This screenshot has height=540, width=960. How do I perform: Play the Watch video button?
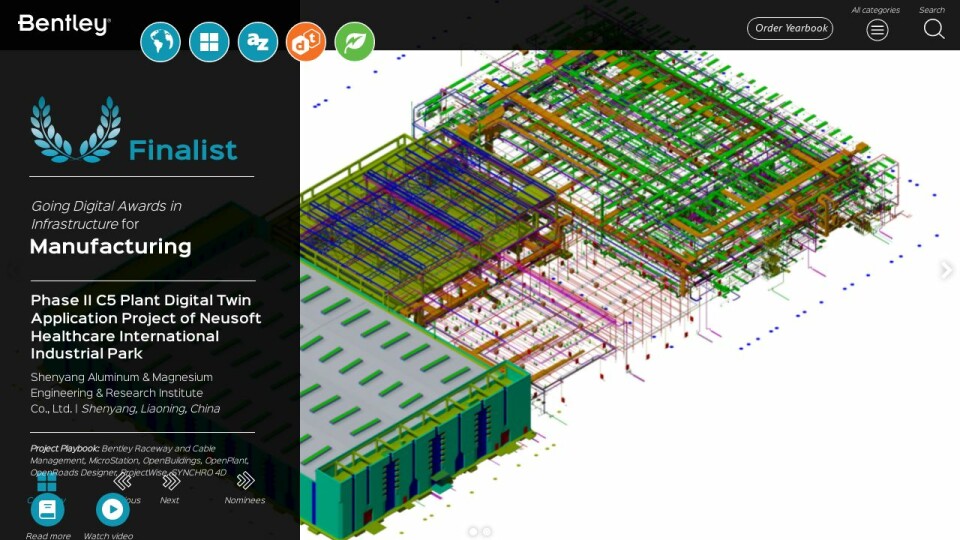pyautogui.click(x=112, y=510)
